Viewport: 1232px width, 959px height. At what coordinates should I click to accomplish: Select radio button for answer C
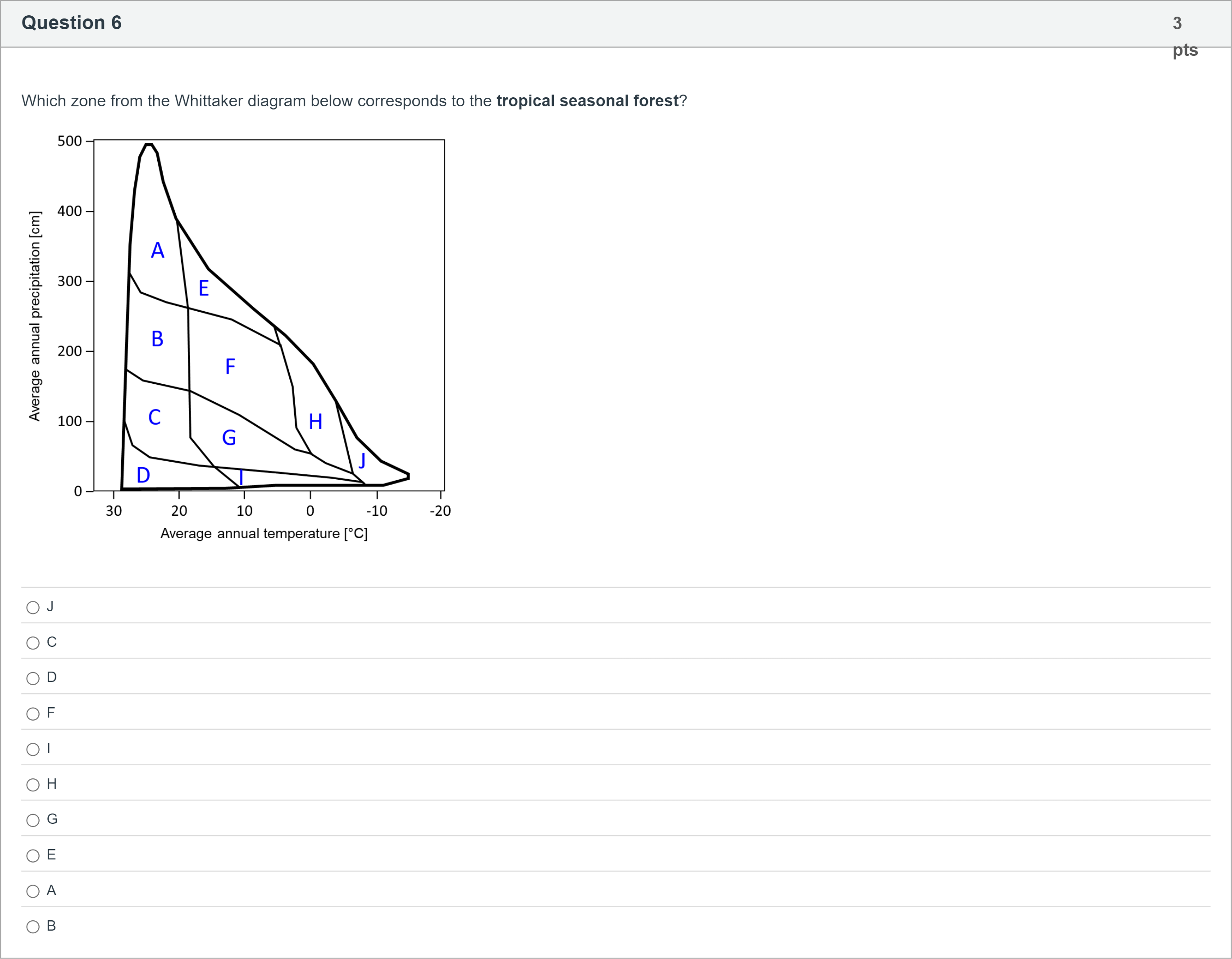tap(33, 643)
